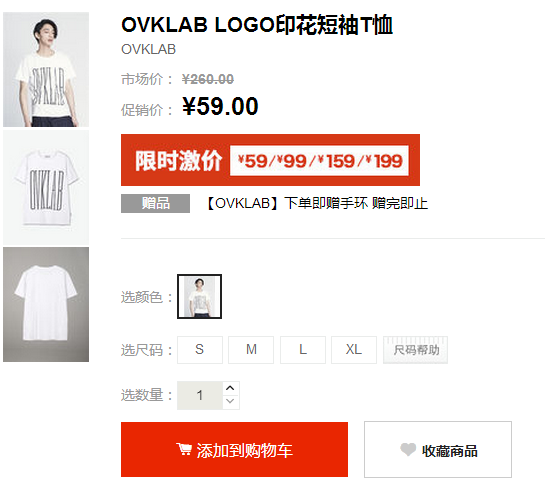View the front flat-lay T-shirt thumbnail
545x488 pixels.
pyautogui.click(x=46, y=188)
